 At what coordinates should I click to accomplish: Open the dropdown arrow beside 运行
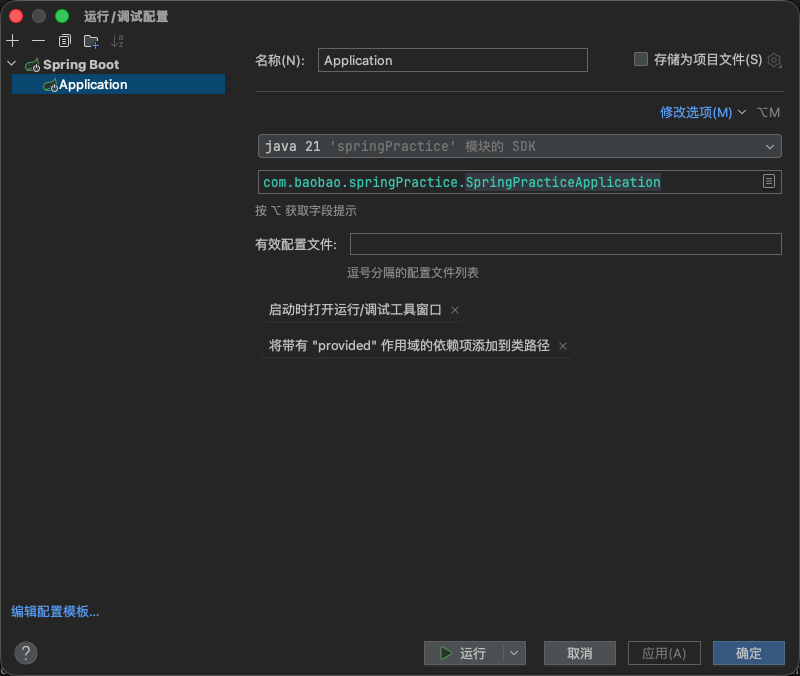point(514,653)
